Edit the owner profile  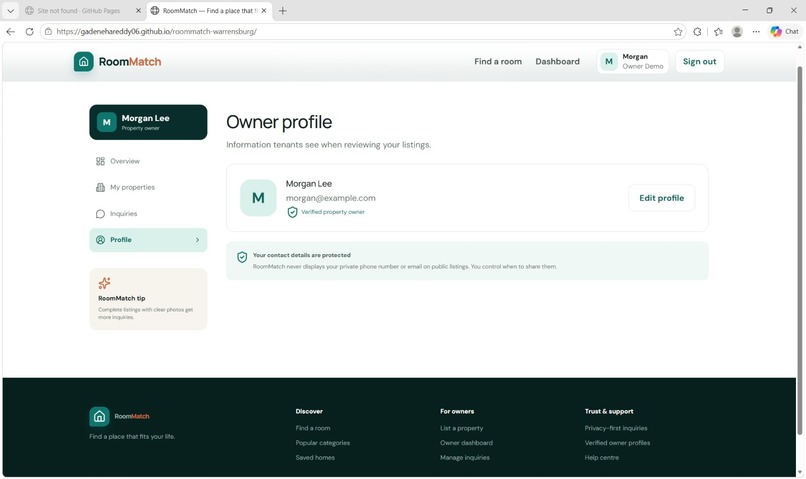click(x=661, y=198)
